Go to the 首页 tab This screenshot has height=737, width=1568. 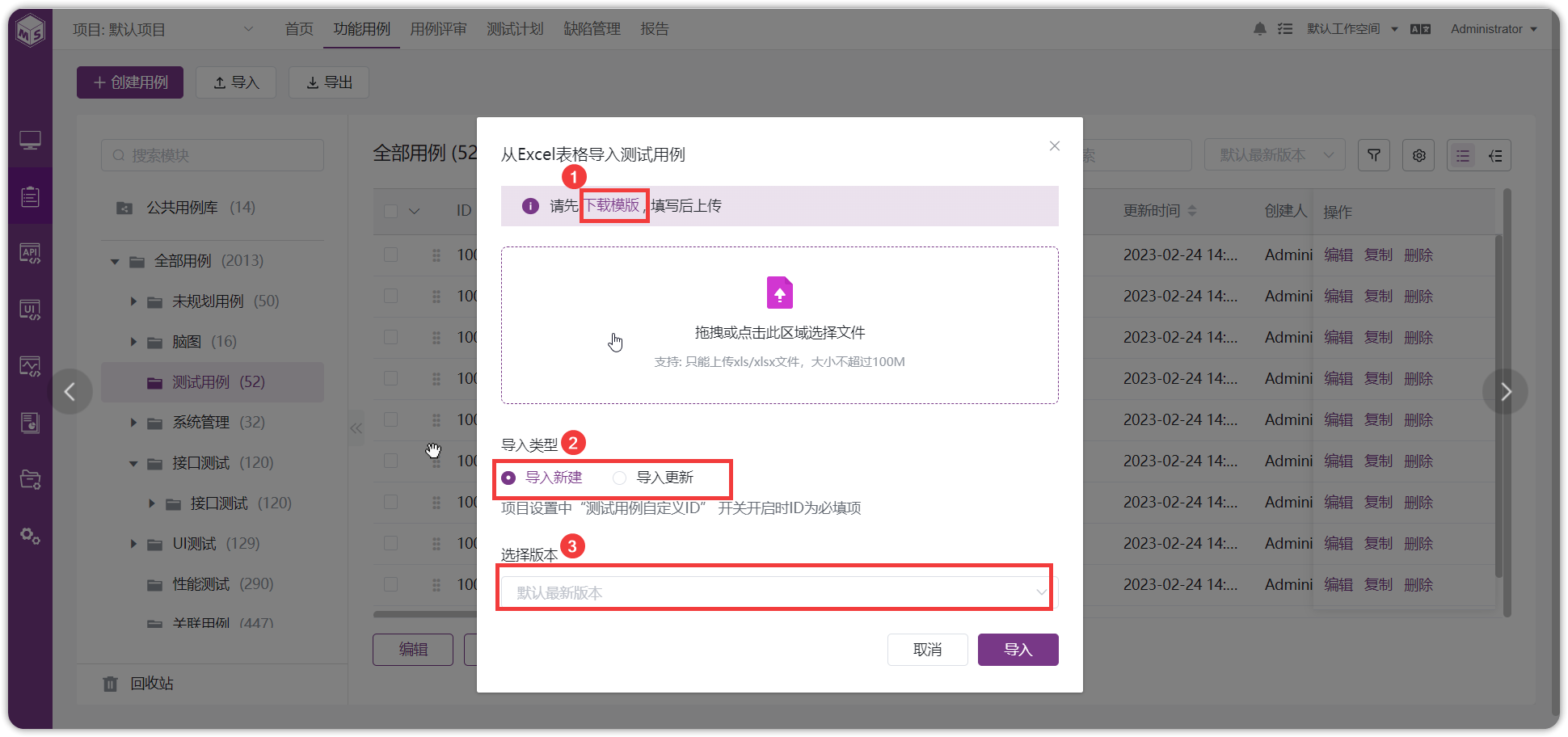pyautogui.click(x=299, y=29)
